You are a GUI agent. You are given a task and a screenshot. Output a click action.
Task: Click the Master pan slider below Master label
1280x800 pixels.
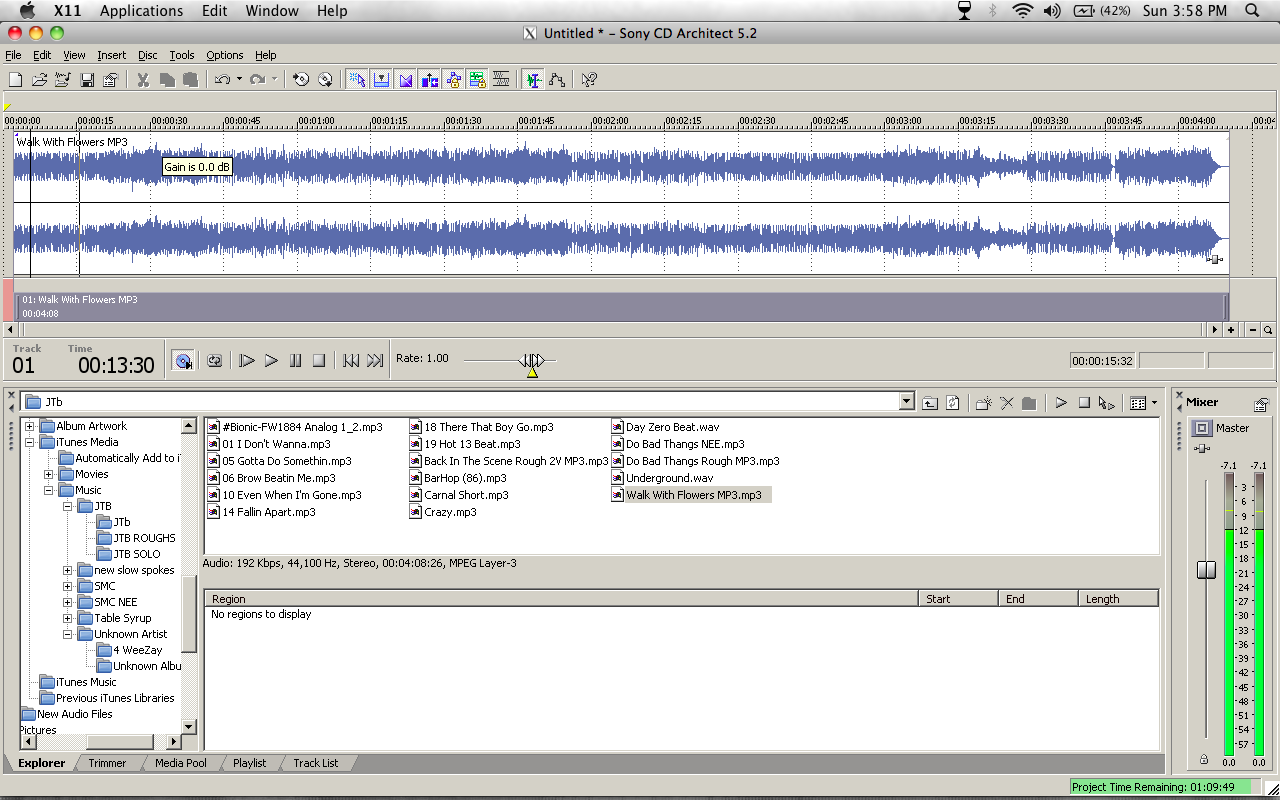[x=1202, y=448]
